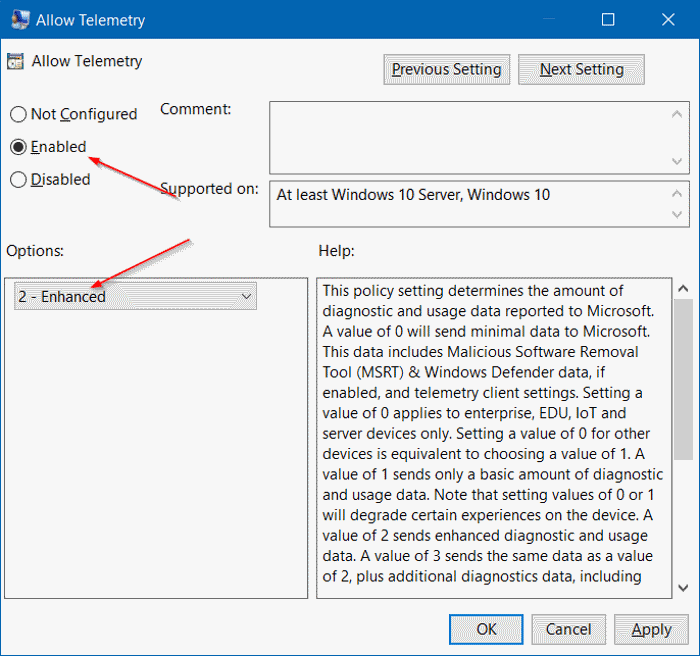Click the Help panel scrollbar thumb
700x656 pixels.
tap(683, 380)
